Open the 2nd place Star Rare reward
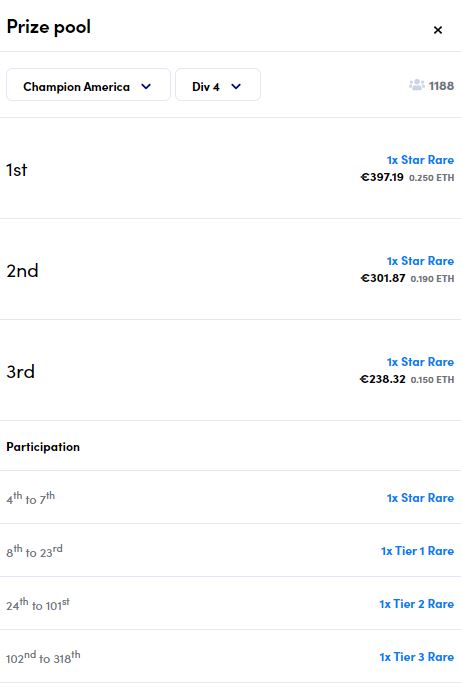The width and height of the screenshot is (461, 696). (420, 261)
